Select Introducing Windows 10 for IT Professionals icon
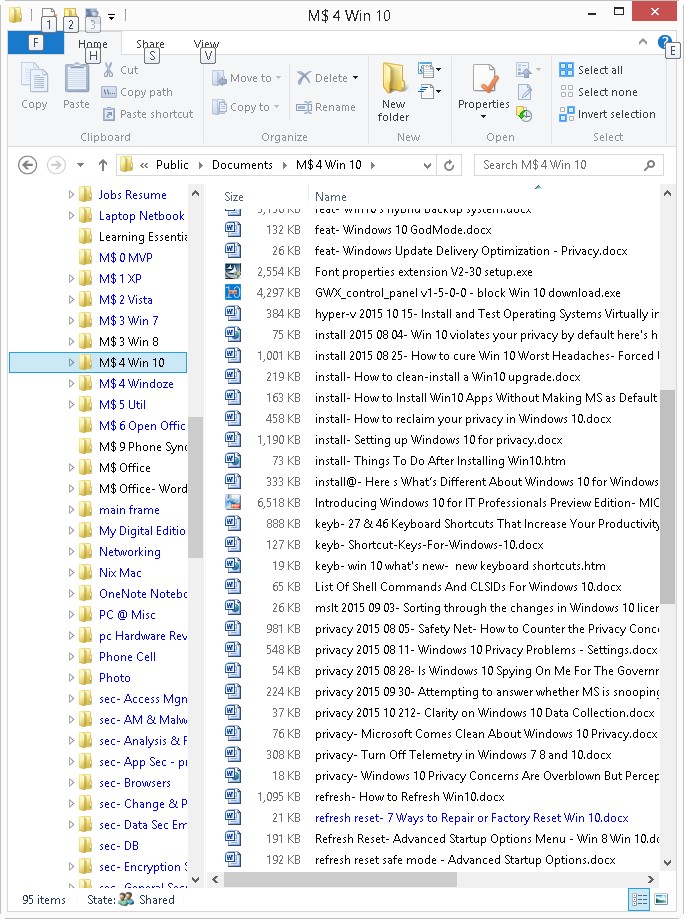Image resolution: width=684 pixels, height=919 pixels. (233, 502)
